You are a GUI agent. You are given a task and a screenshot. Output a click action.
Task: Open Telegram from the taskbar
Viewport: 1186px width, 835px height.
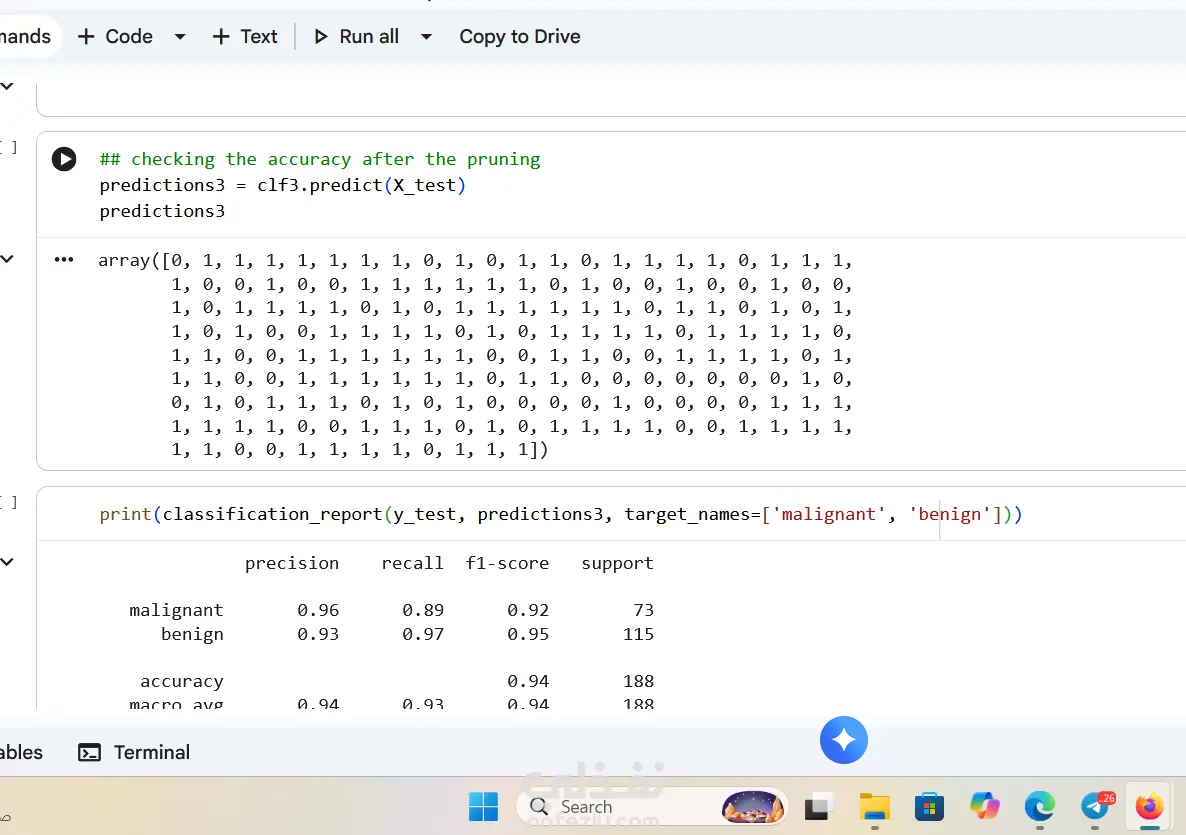click(x=1096, y=807)
